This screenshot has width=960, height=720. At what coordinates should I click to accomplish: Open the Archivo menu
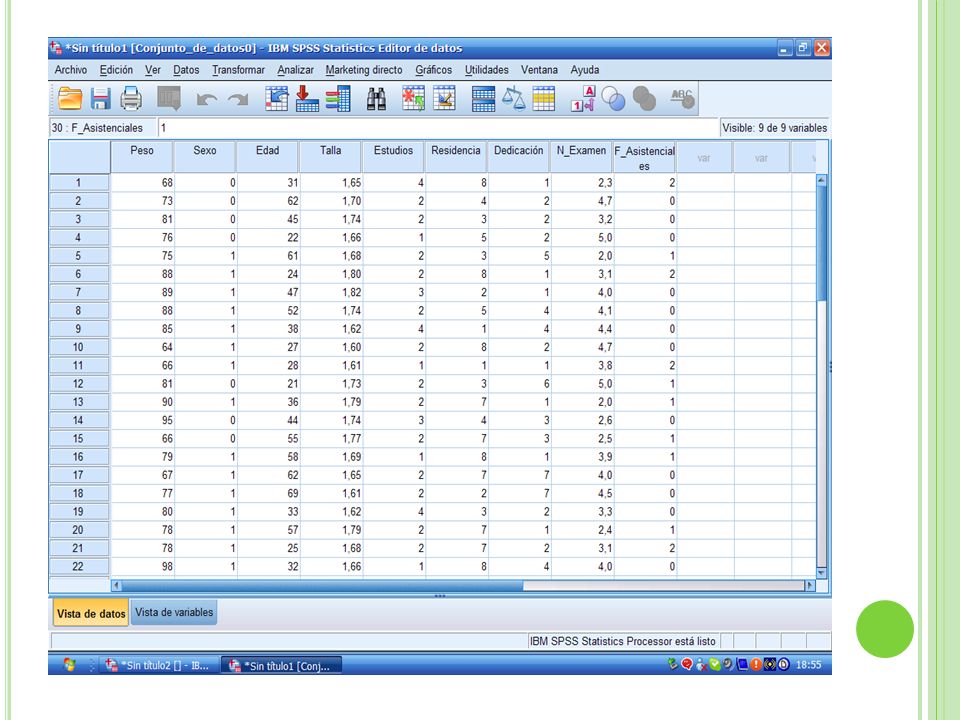70,70
